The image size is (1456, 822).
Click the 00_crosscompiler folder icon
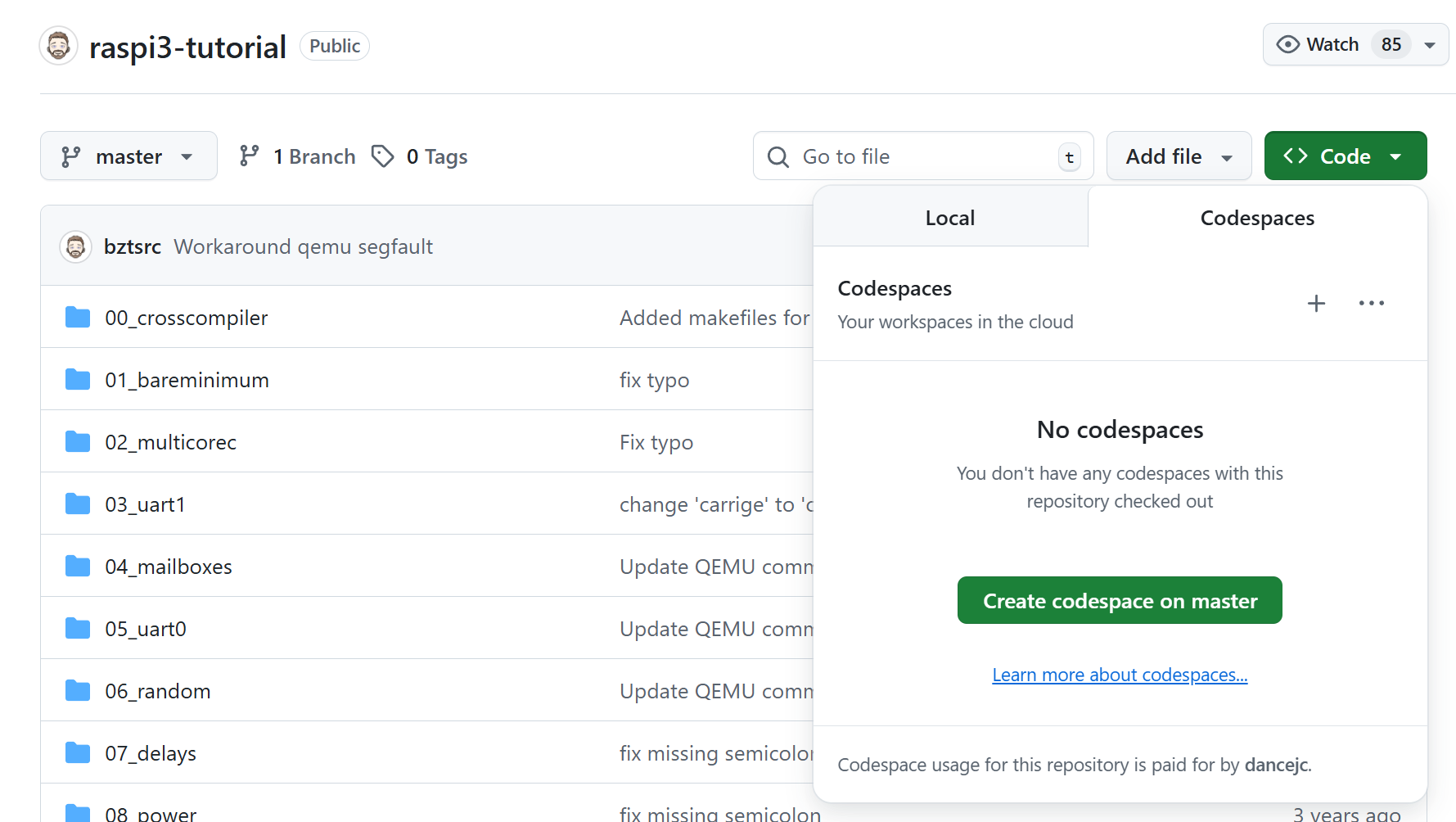coord(78,318)
